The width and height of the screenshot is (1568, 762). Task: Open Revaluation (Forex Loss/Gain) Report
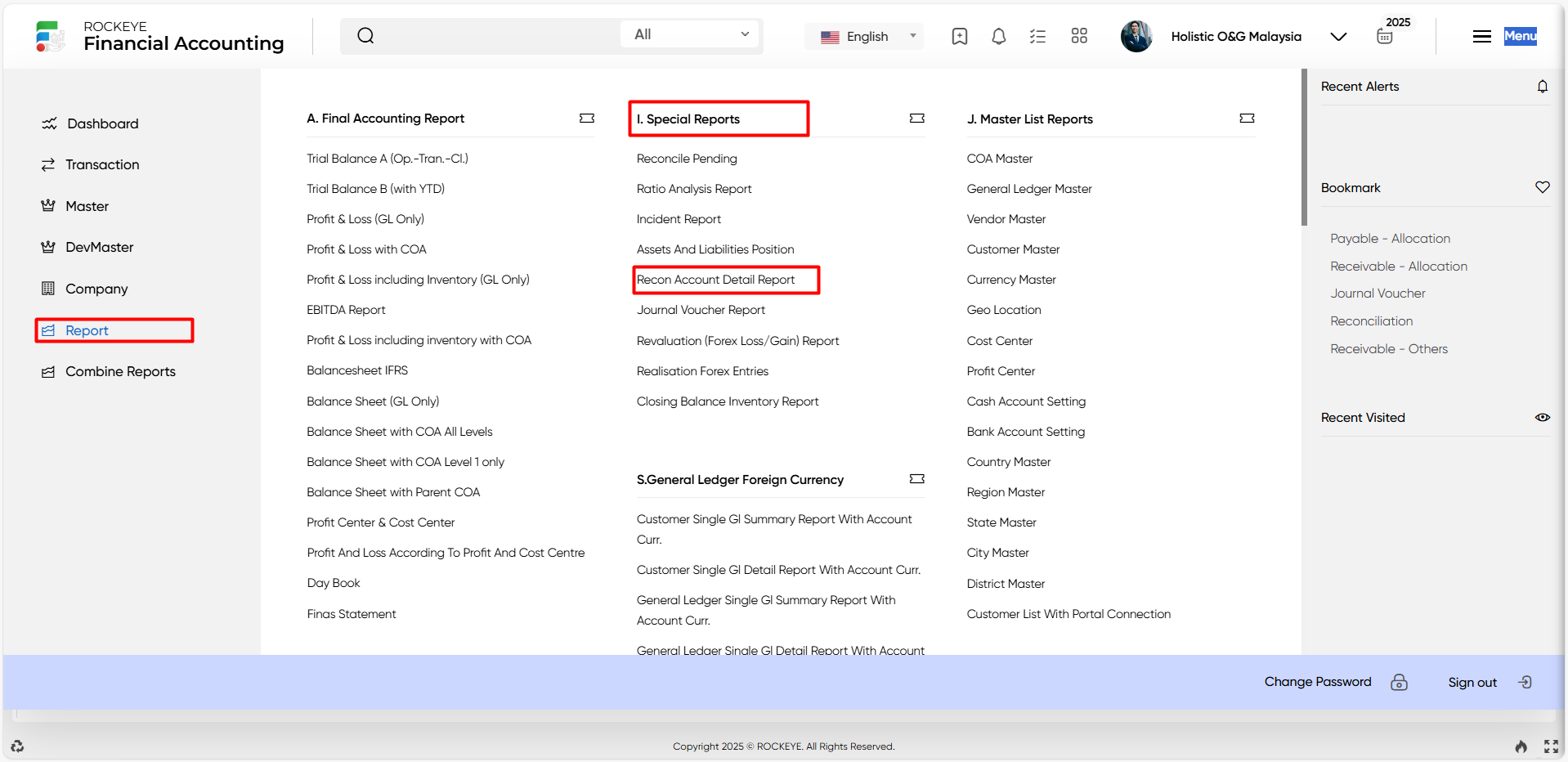pos(738,341)
